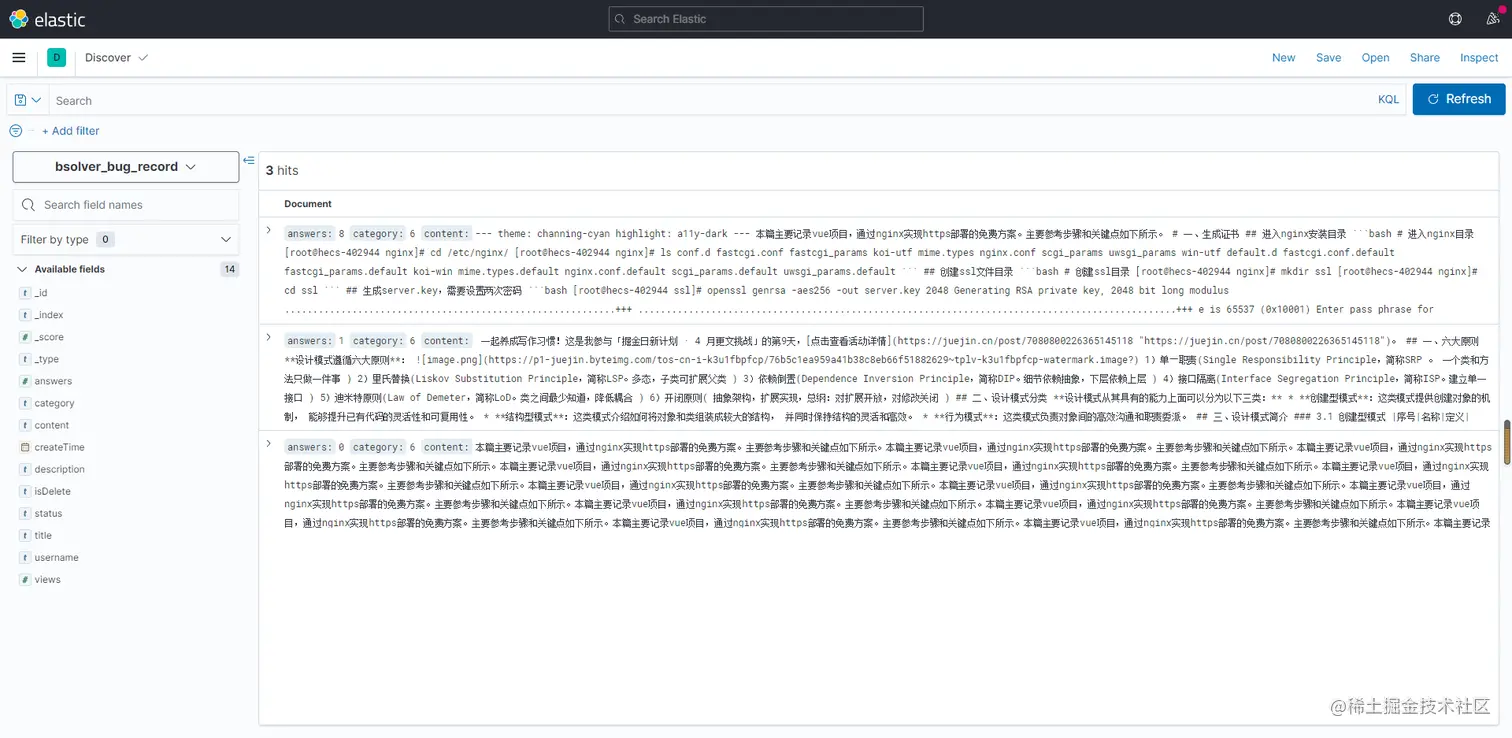Select the _type field in the sidebar
The width and height of the screenshot is (1512, 738).
click(47, 359)
